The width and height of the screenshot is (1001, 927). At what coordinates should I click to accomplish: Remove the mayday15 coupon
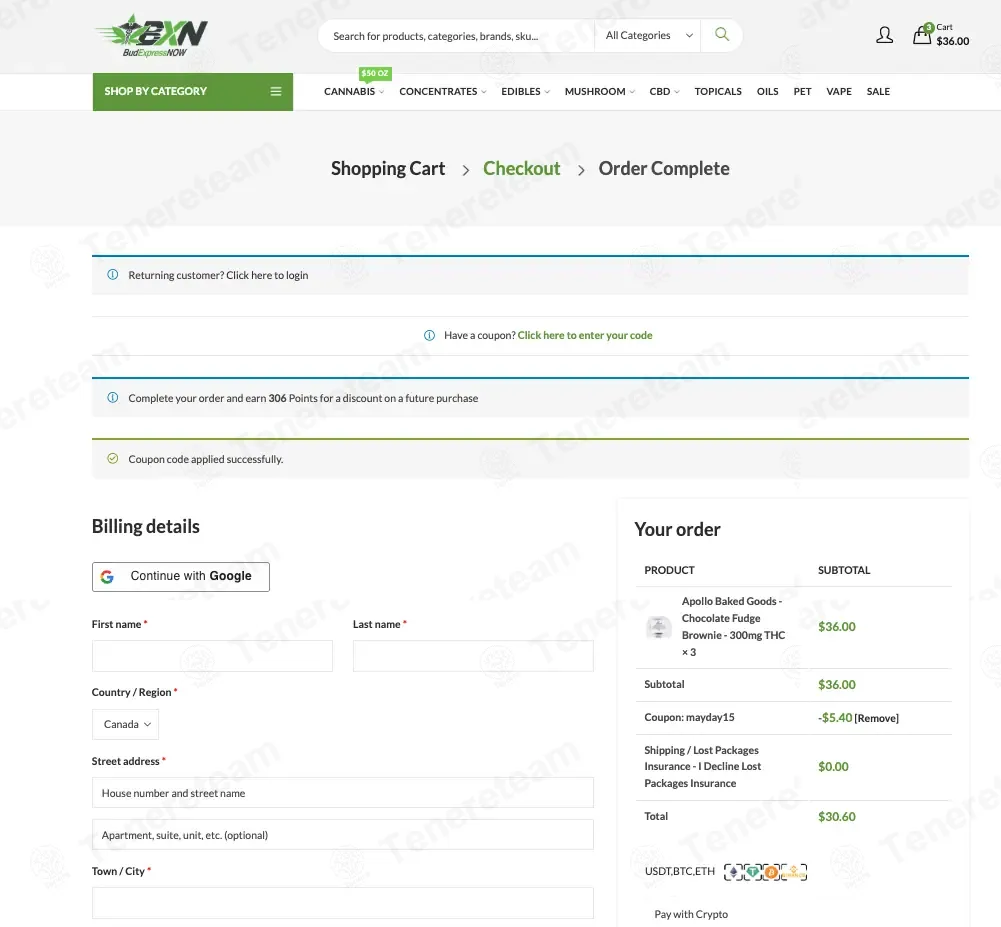(877, 718)
